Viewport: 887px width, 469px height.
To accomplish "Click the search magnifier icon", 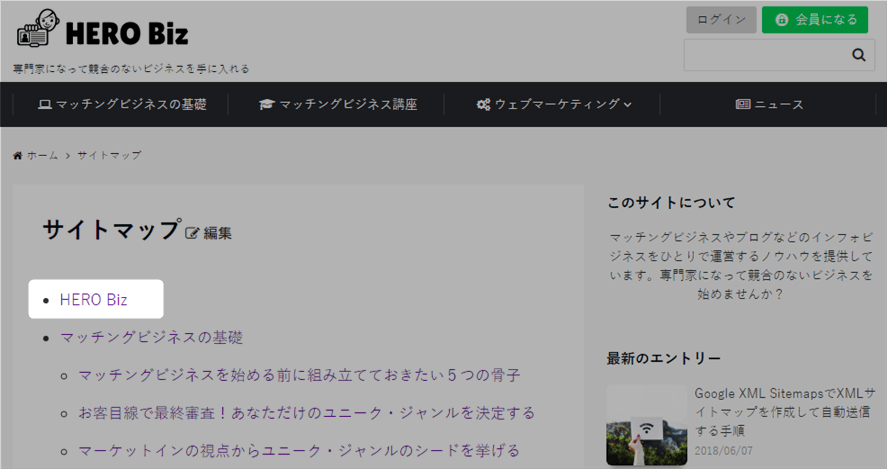I will point(859,55).
